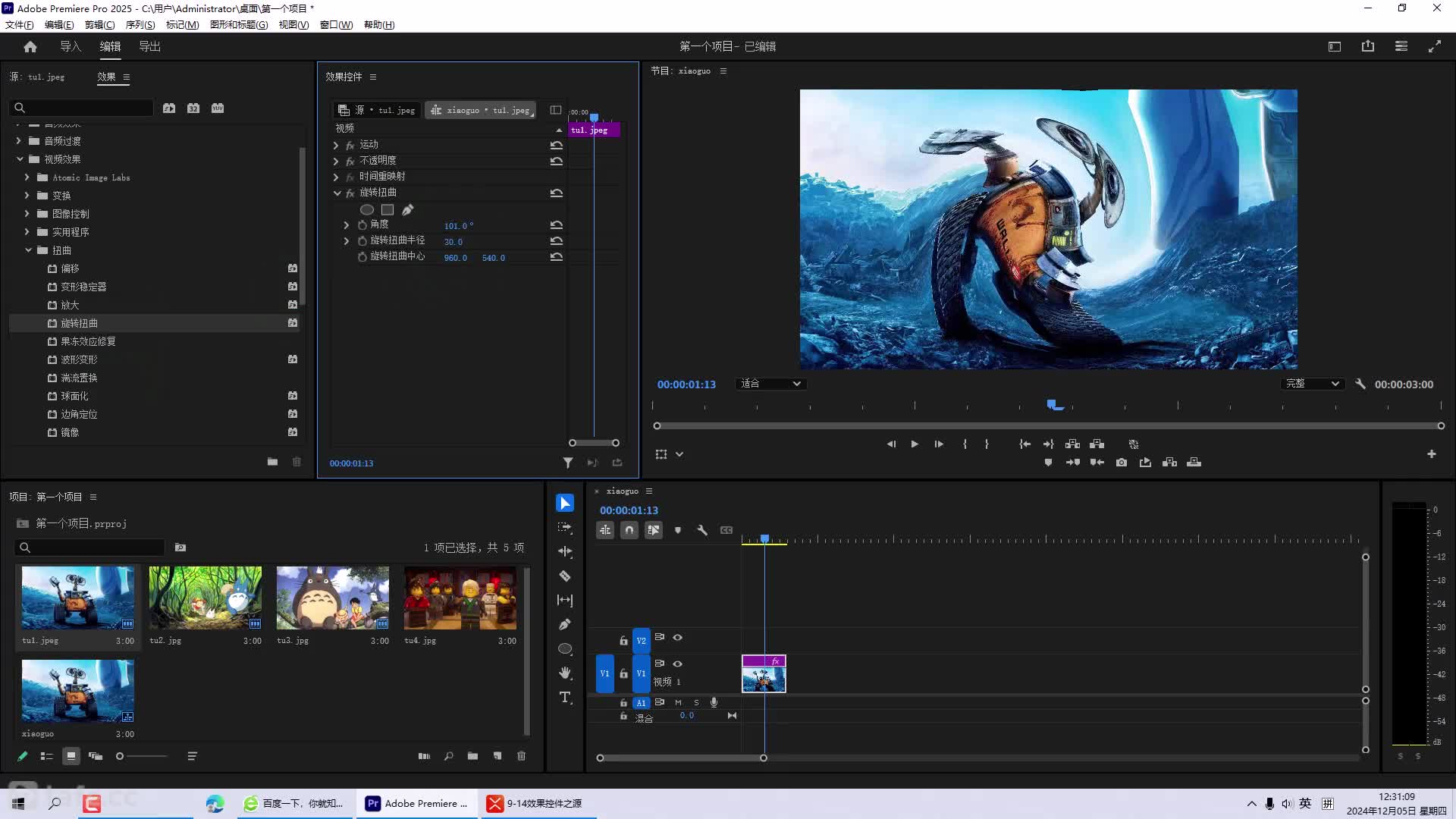Image resolution: width=1456 pixels, height=819 pixels.
Task: Select the tu4.jpg thumbnail
Action: pyautogui.click(x=460, y=598)
